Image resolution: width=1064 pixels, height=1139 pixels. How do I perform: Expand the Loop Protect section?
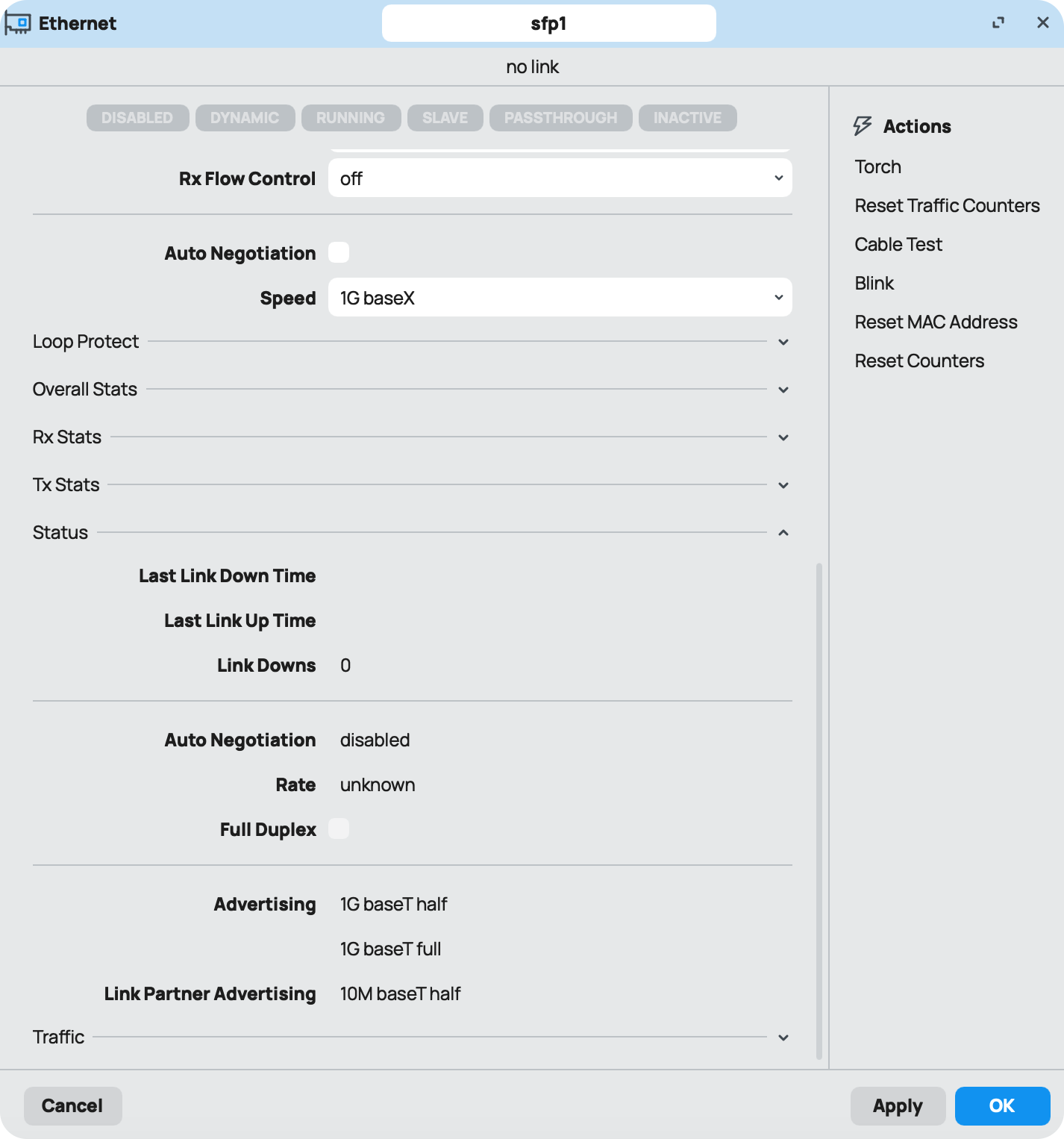pos(783,342)
